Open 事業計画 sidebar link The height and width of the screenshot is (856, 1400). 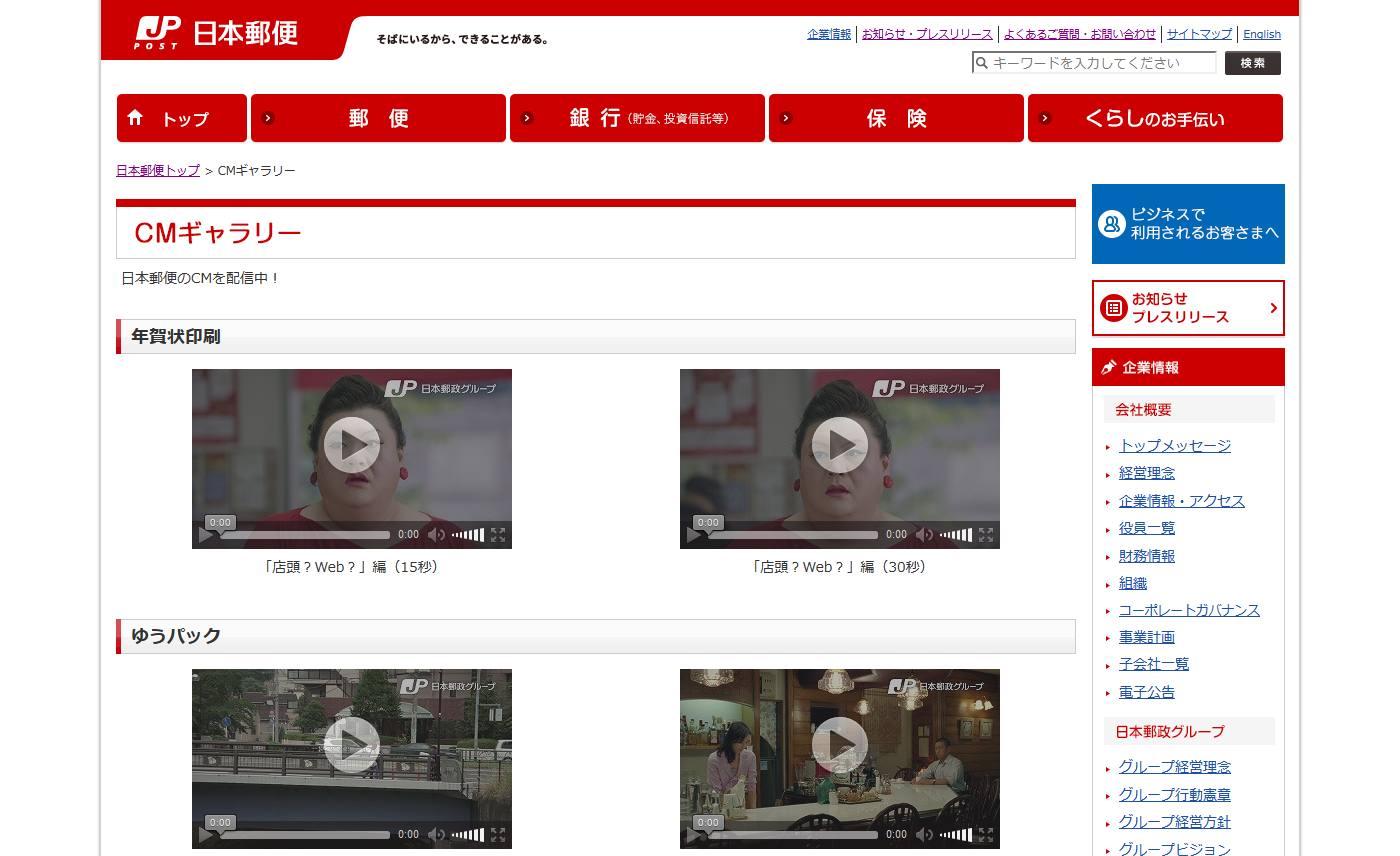coord(1147,637)
